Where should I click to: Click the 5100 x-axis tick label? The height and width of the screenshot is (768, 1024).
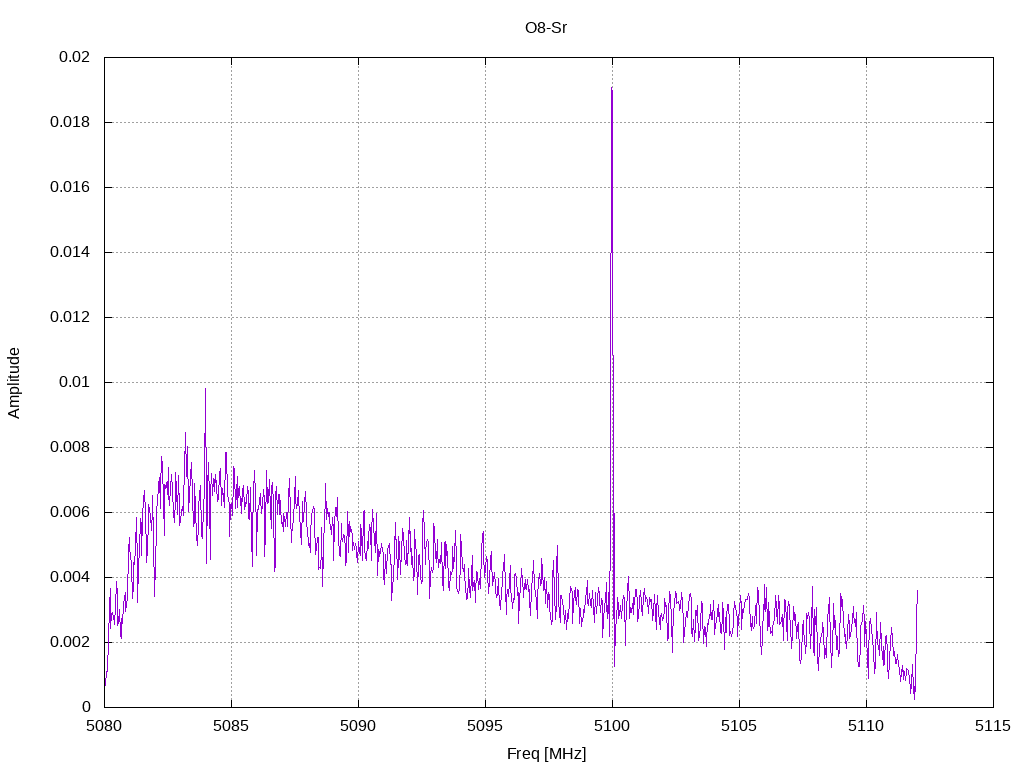[x=613, y=726]
